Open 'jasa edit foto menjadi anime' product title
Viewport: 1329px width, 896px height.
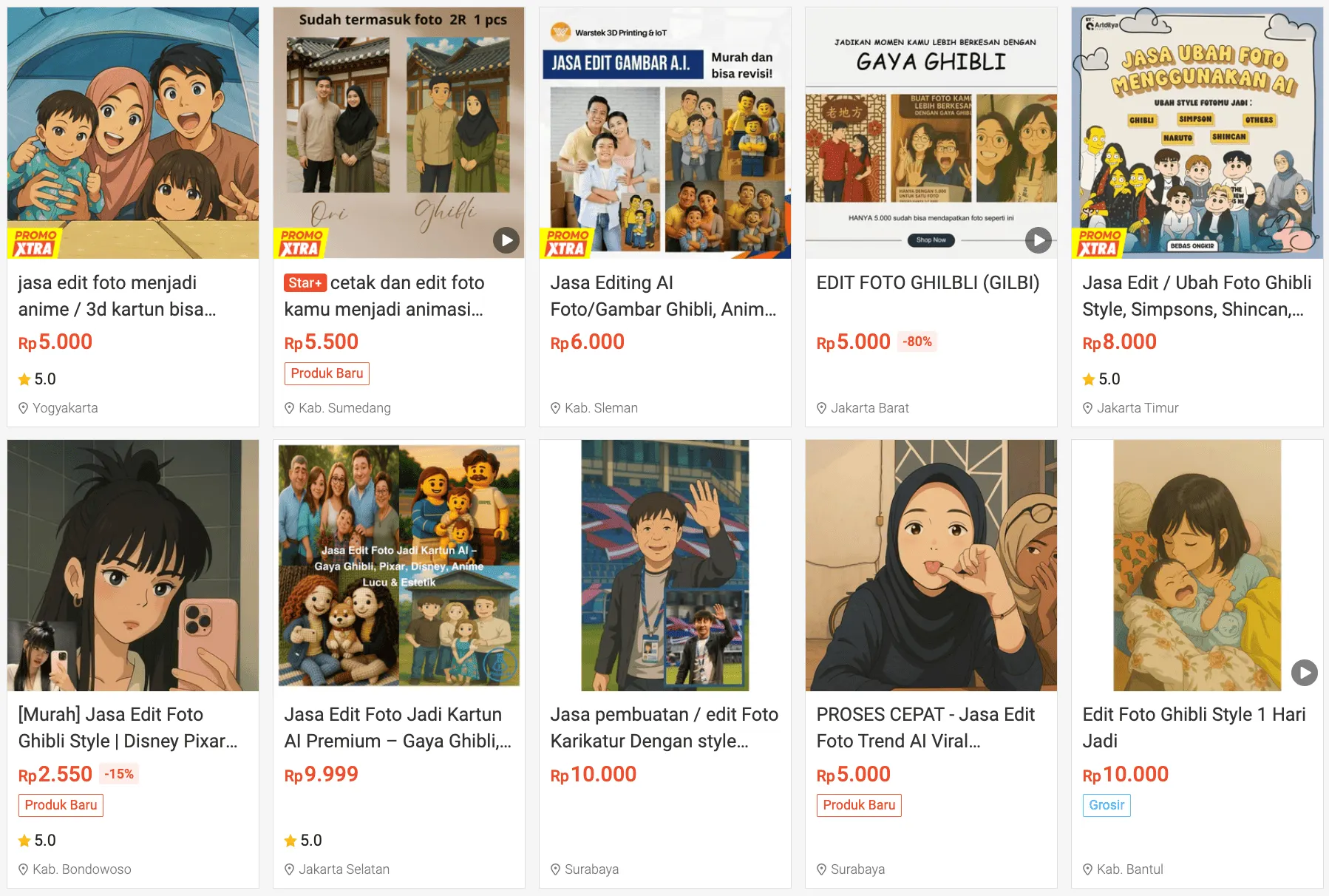(117, 296)
